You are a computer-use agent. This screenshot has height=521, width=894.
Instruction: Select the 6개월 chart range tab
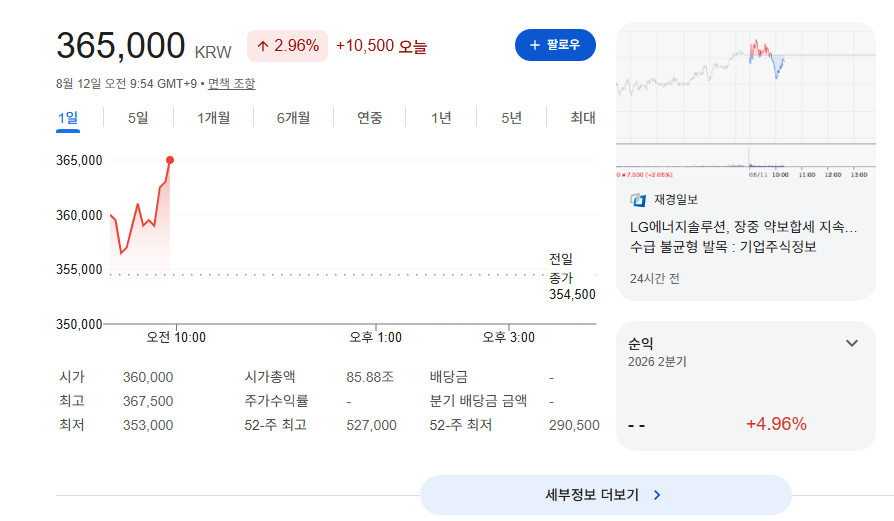click(x=293, y=118)
